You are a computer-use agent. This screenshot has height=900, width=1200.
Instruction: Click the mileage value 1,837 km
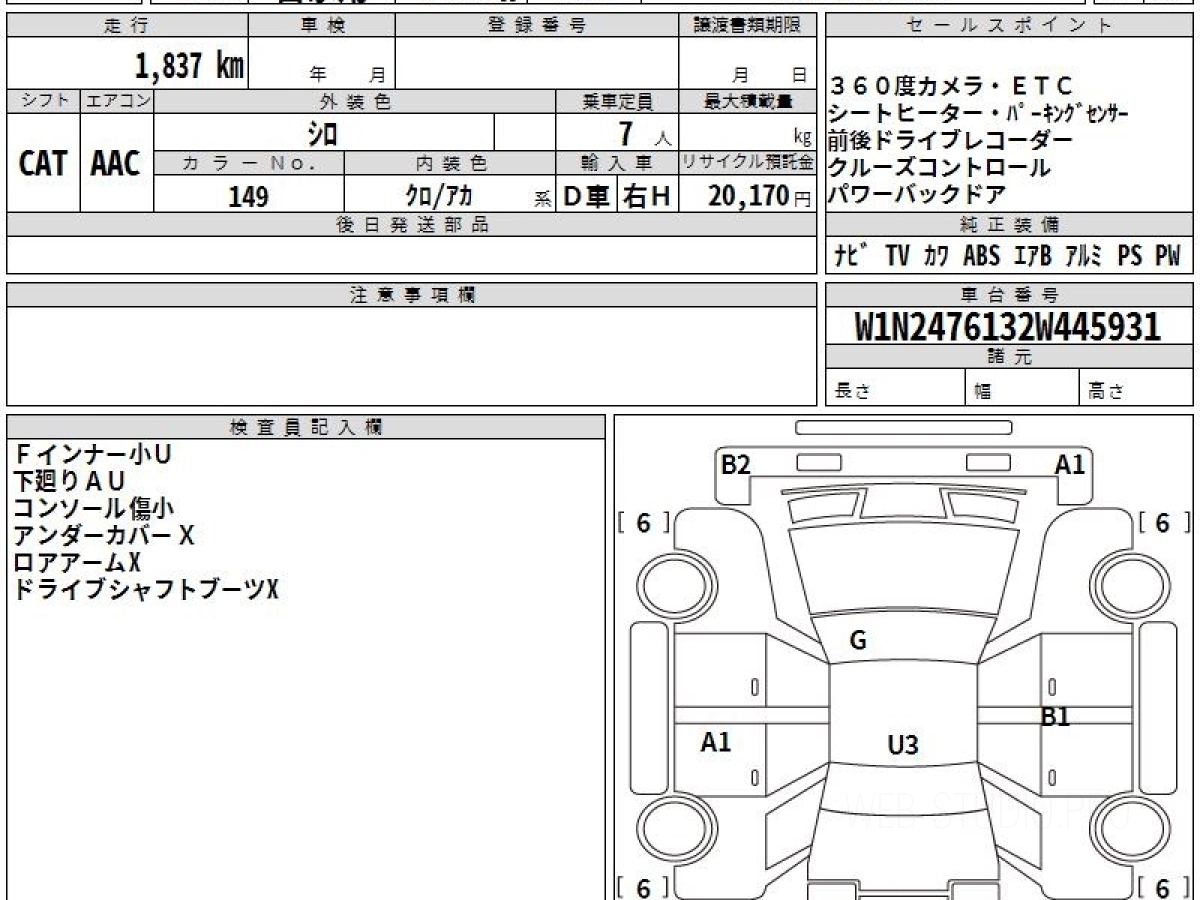pyautogui.click(x=189, y=65)
